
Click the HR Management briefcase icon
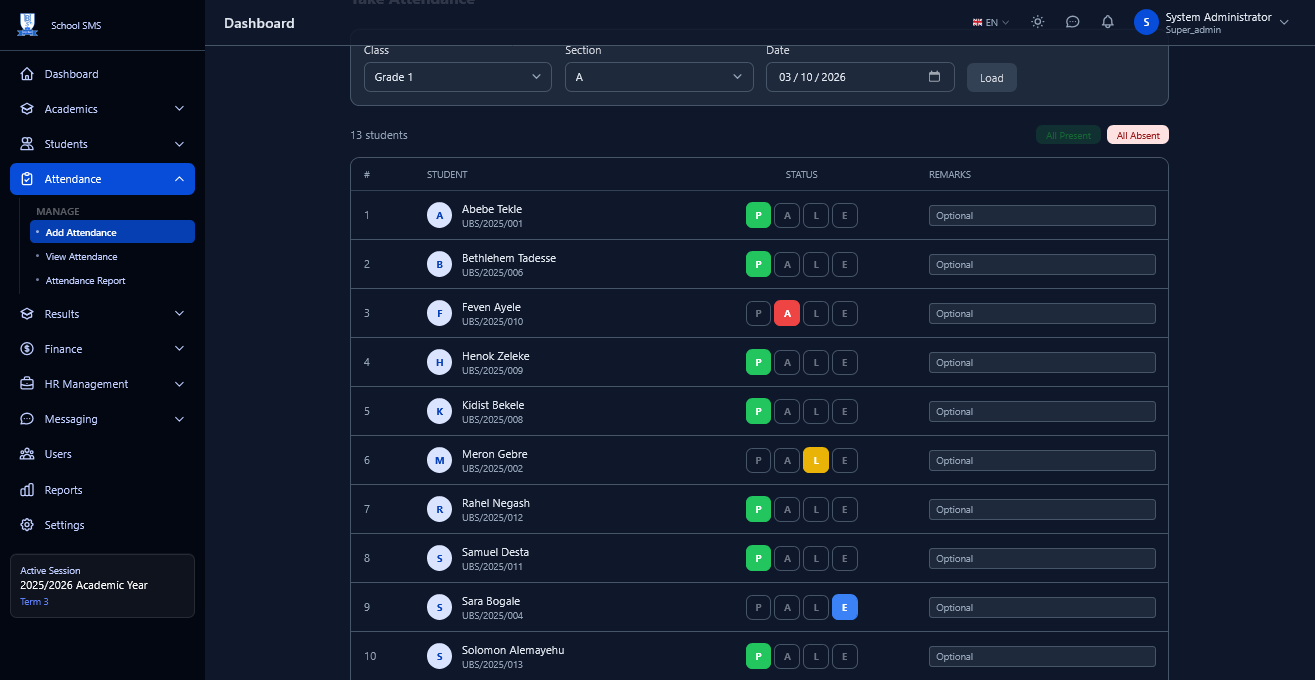[x=27, y=384]
